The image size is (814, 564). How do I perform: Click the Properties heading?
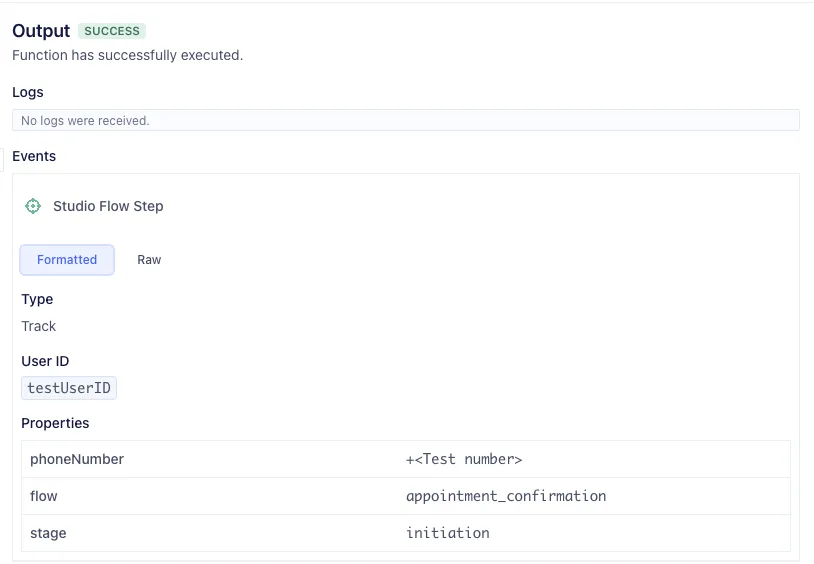tap(55, 423)
